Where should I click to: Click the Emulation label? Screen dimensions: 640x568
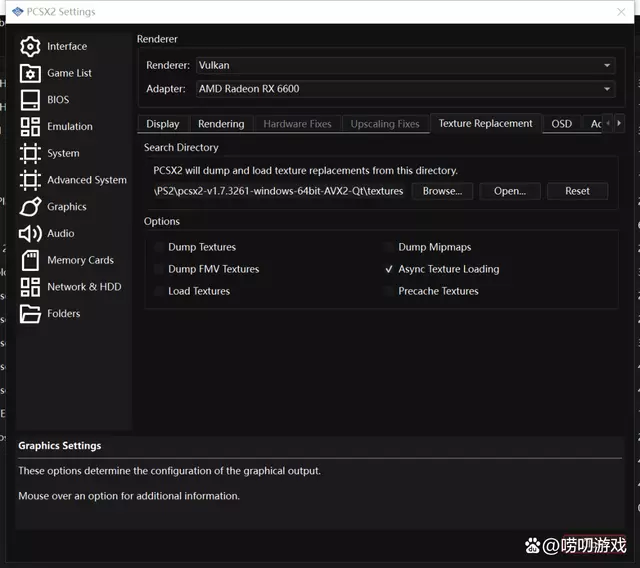point(70,126)
